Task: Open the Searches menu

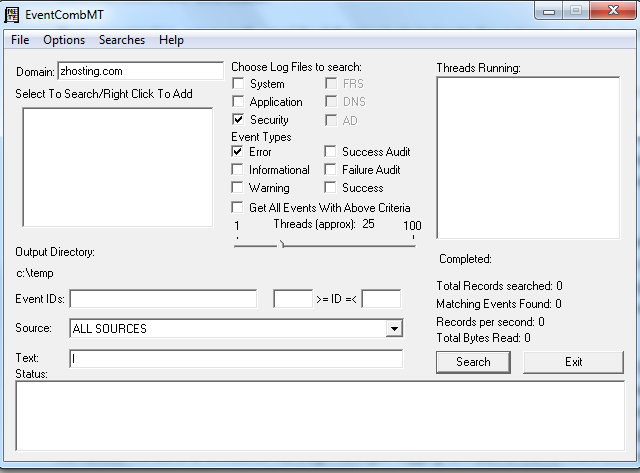Action: point(122,40)
